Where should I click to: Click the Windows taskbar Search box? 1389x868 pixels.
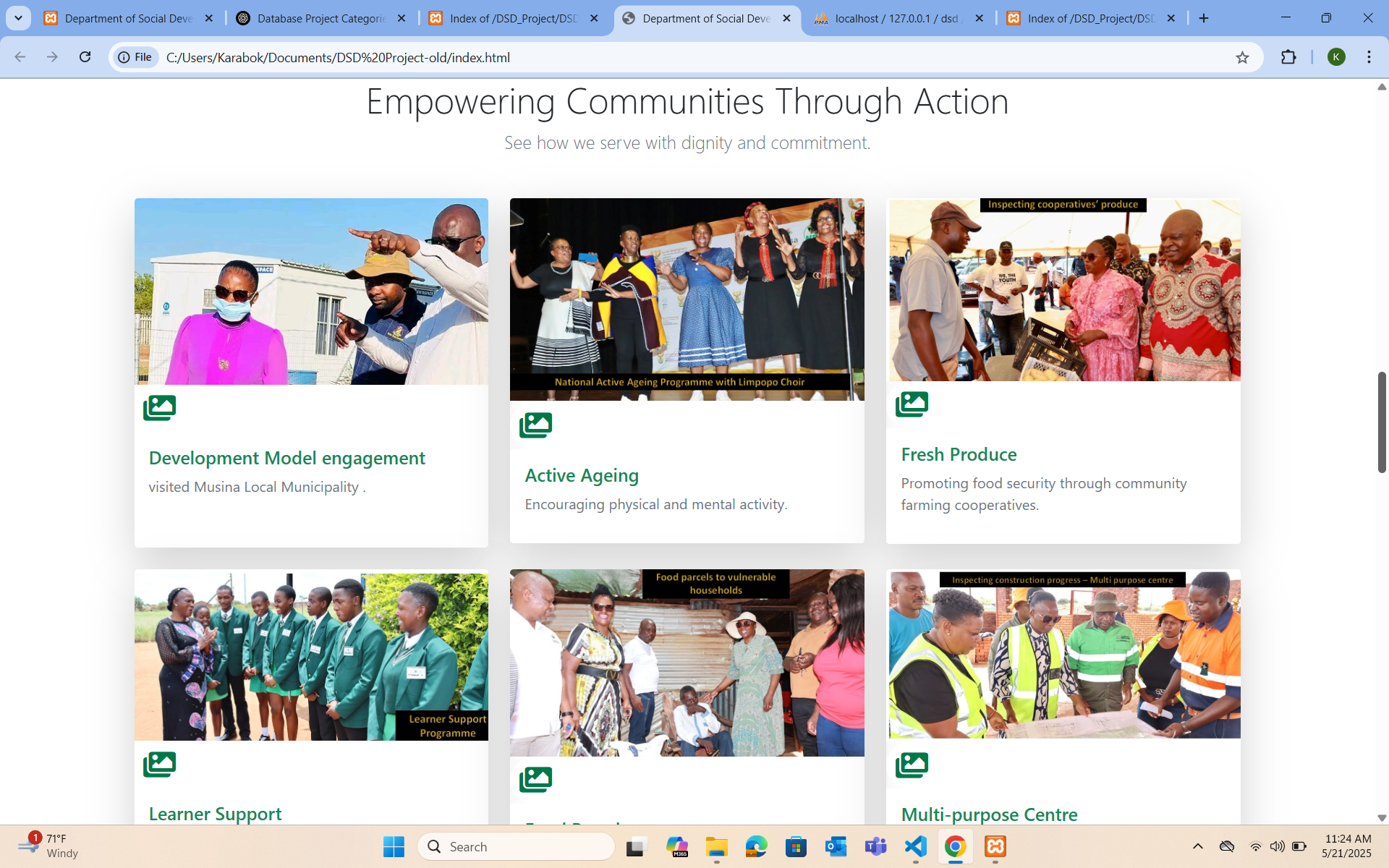pyautogui.click(x=516, y=846)
